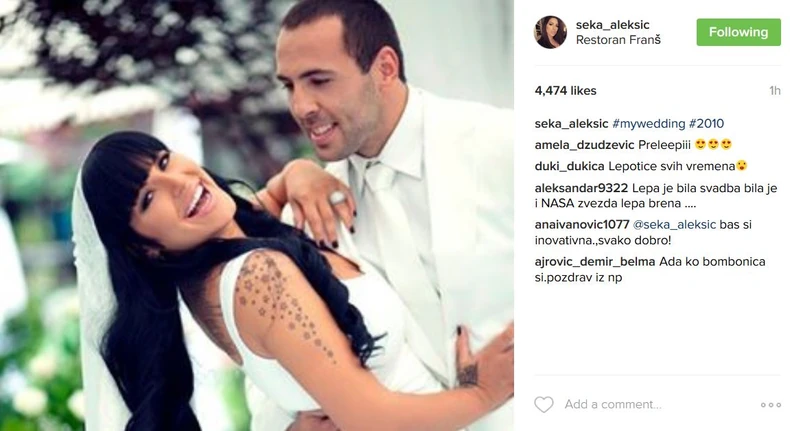The image size is (790, 431).
Task: Click the wedding photo
Action: 257,215
